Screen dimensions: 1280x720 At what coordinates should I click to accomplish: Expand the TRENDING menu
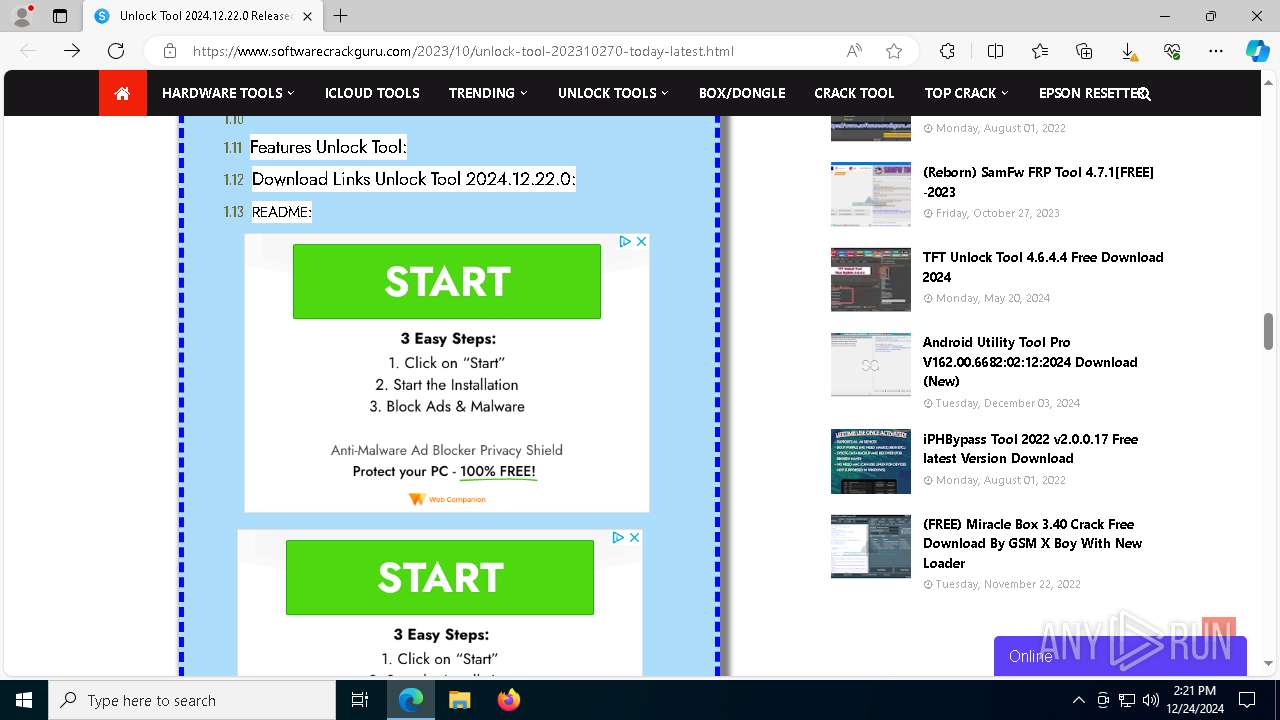(x=488, y=93)
